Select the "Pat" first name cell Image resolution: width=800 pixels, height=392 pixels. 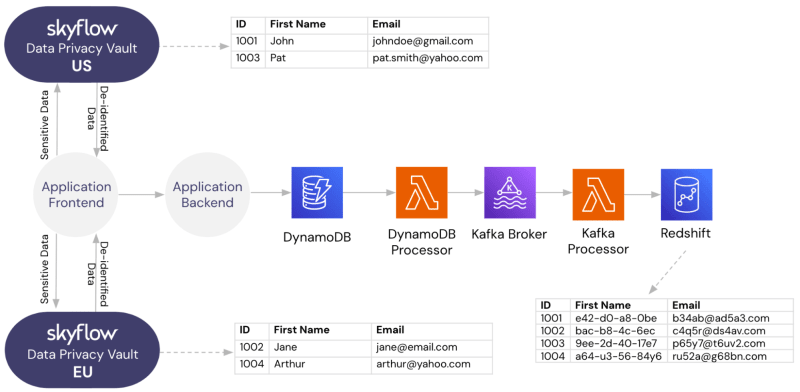click(x=316, y=58)
